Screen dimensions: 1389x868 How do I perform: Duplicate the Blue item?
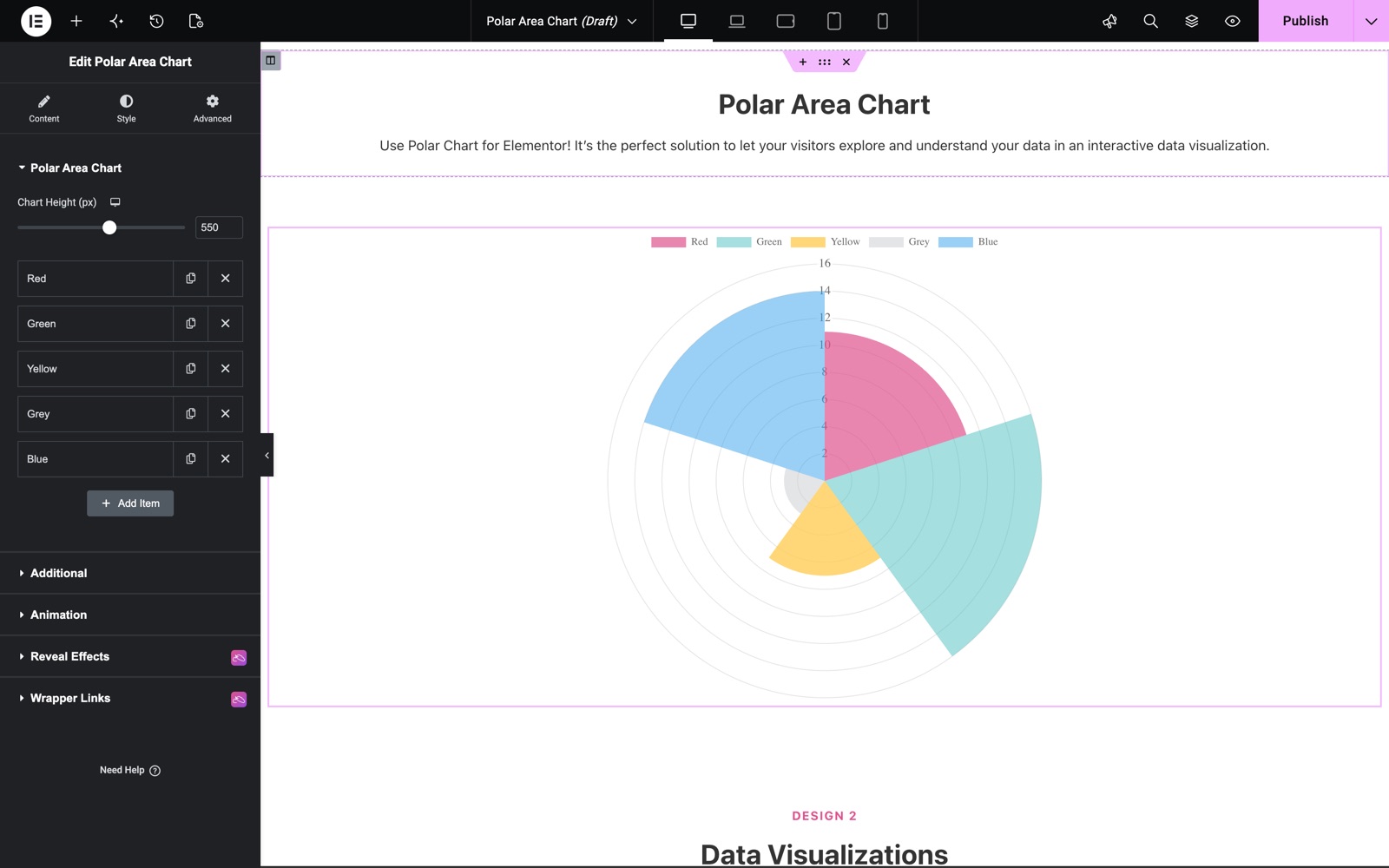[191, 459]
